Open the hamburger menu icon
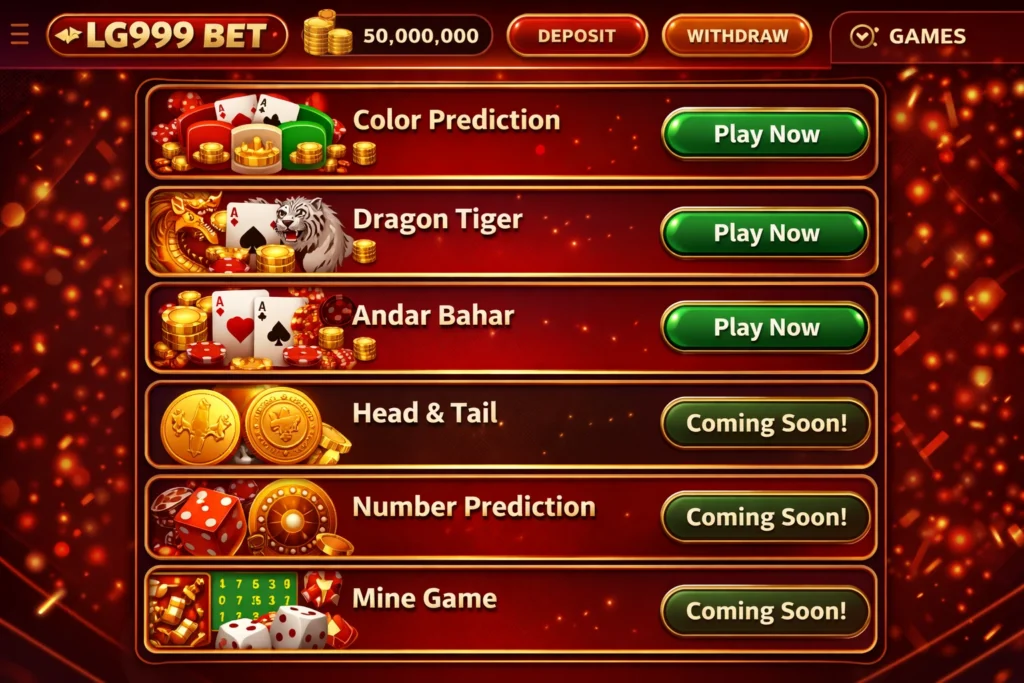This screenshot has height=683, width=1024. click(x=20, y=34)
